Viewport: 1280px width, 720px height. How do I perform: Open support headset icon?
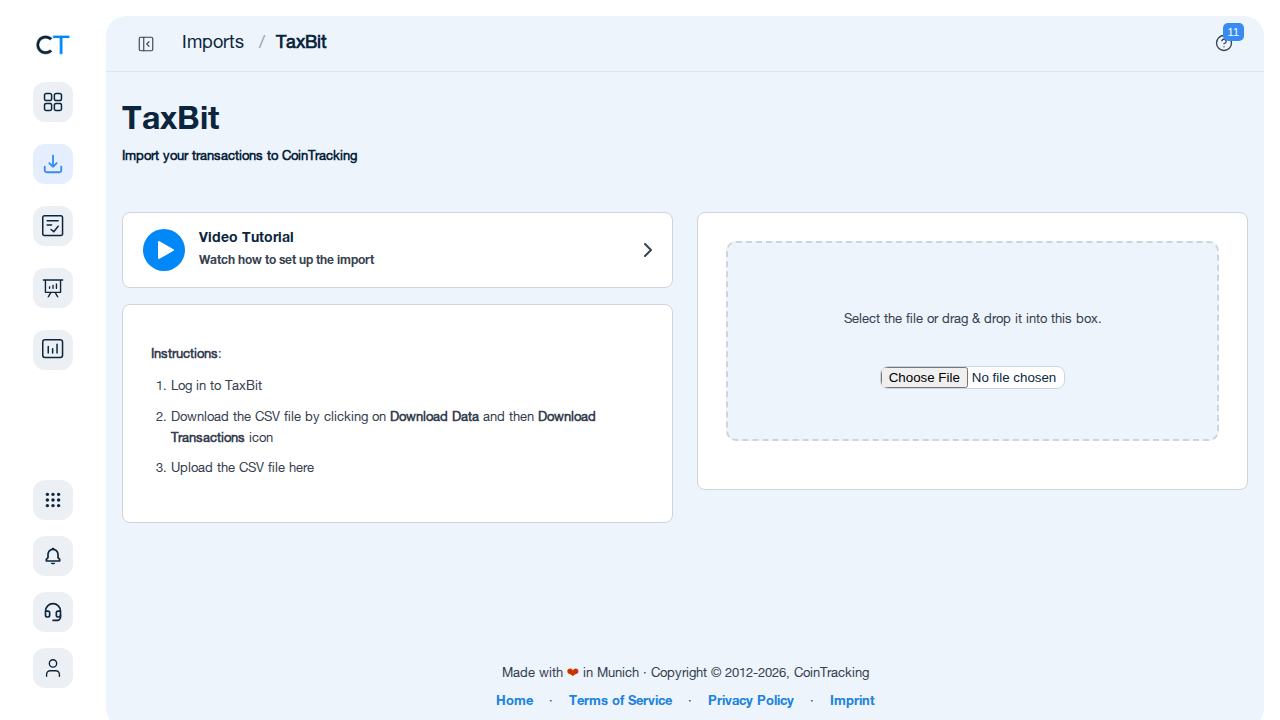[53, 612]
